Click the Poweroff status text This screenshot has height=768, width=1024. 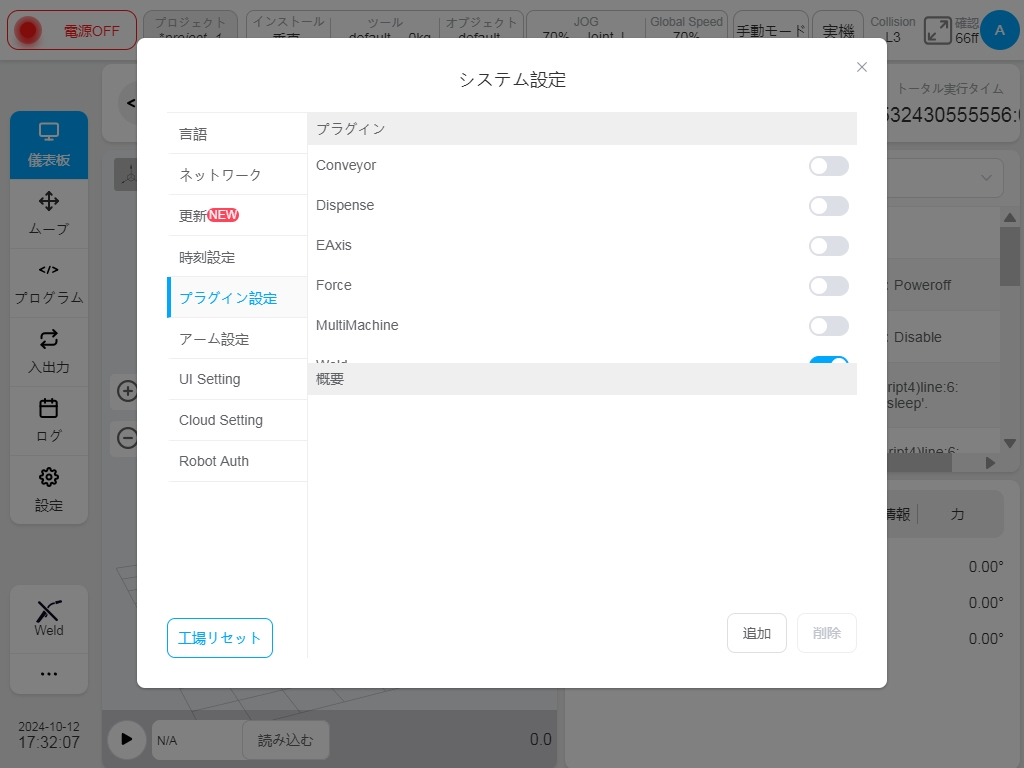922,285
